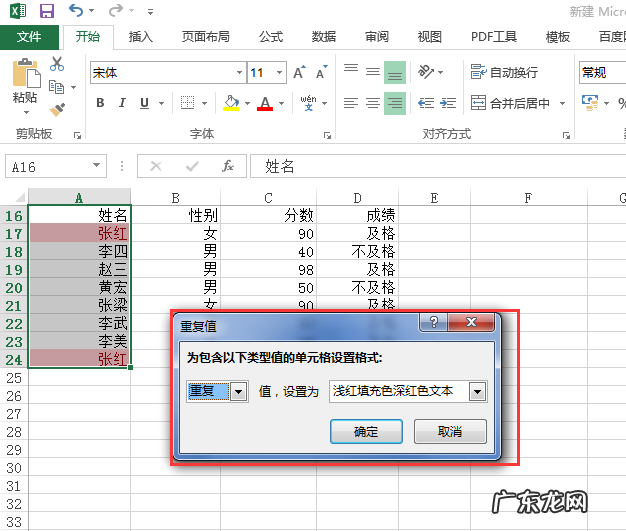Open the underline style dropdown arrow

(x=161, y=103)
